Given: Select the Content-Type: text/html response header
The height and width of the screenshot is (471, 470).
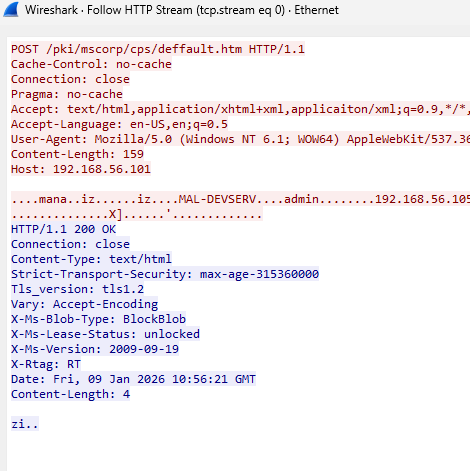Looking at the screenshot, I should 91,259.
